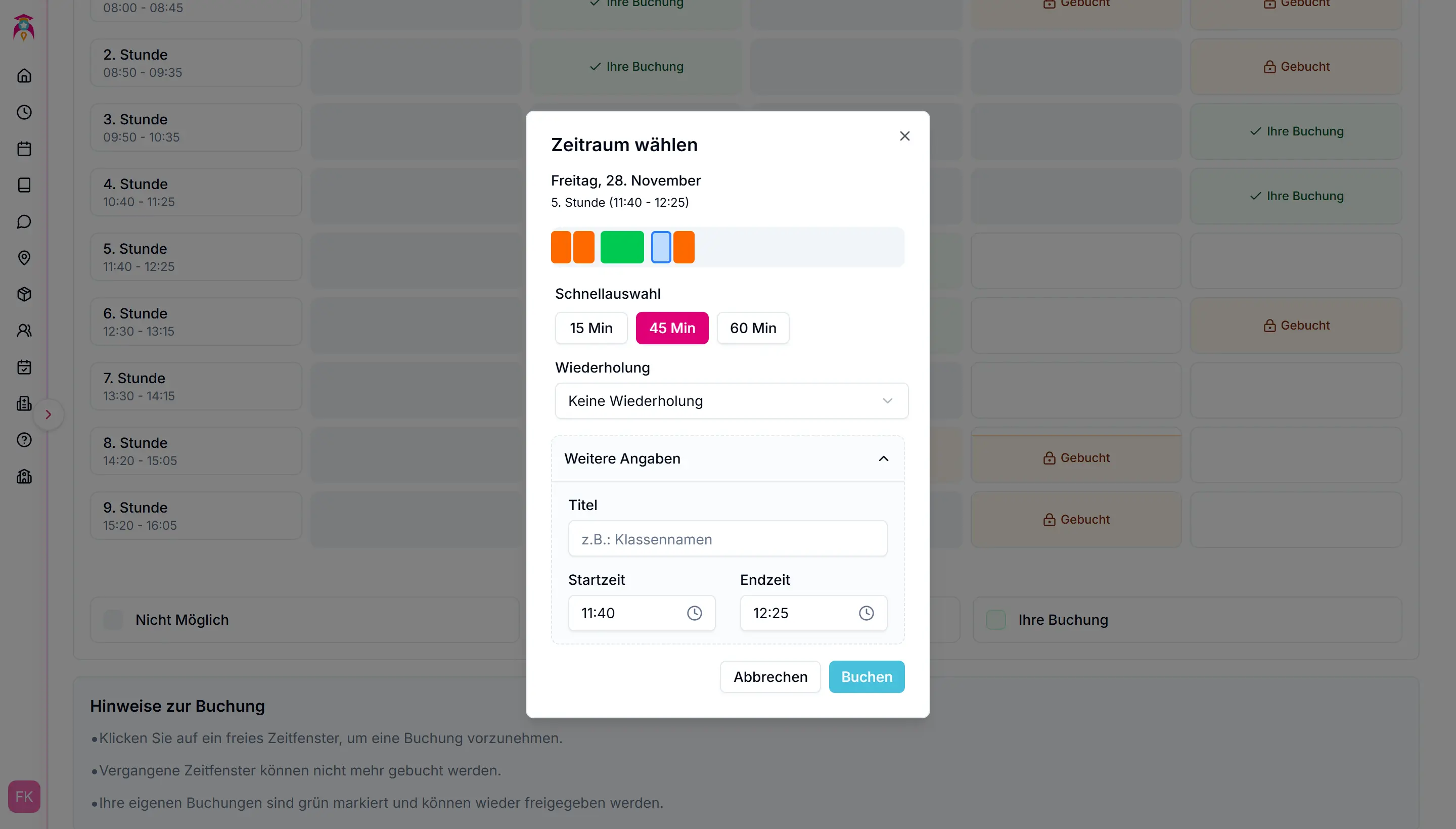
Task: Open the chat bubble sidebar icon
Action: point(24,221)
